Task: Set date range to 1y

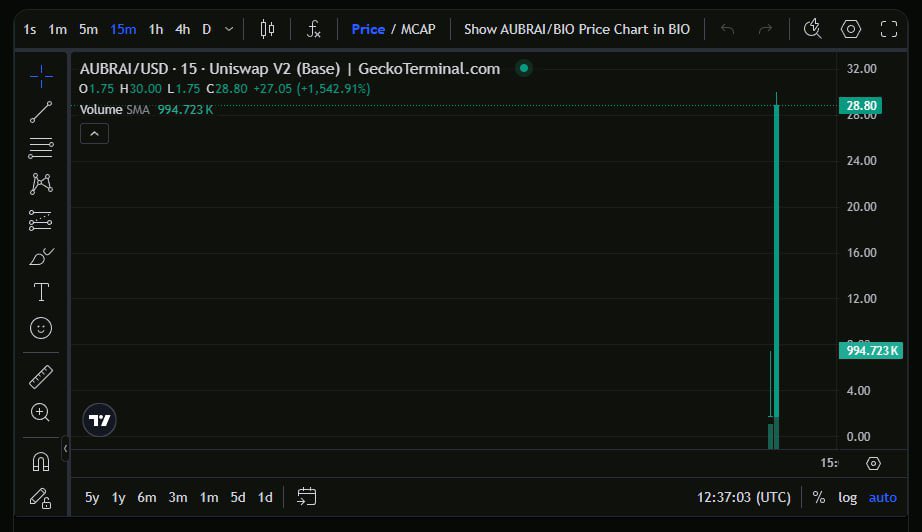Action: pos(119,497)
